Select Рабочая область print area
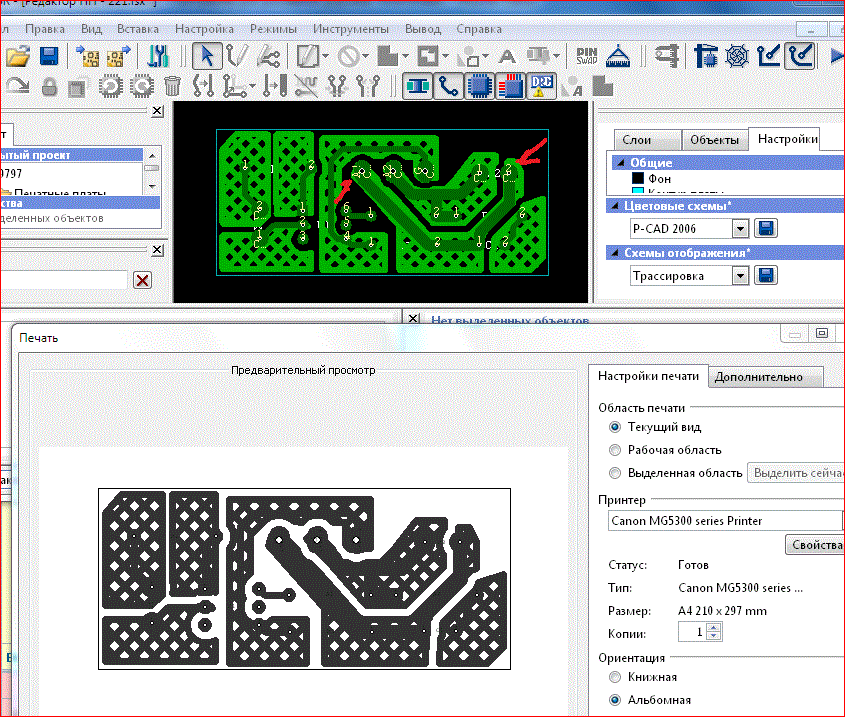This screenshot has height=717, width=845. coord(614,450)
